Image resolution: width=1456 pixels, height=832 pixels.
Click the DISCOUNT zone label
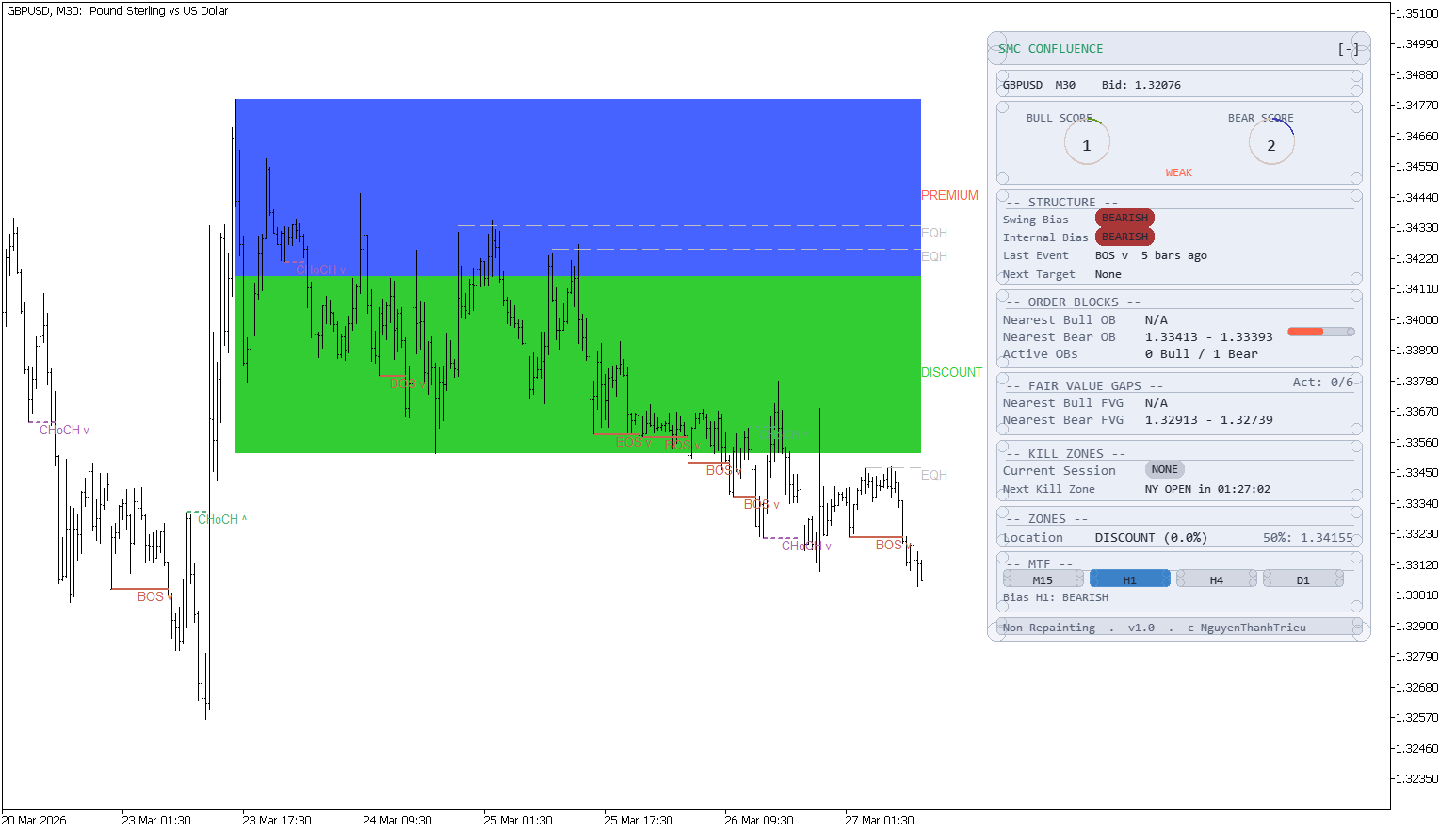point(951,372)
